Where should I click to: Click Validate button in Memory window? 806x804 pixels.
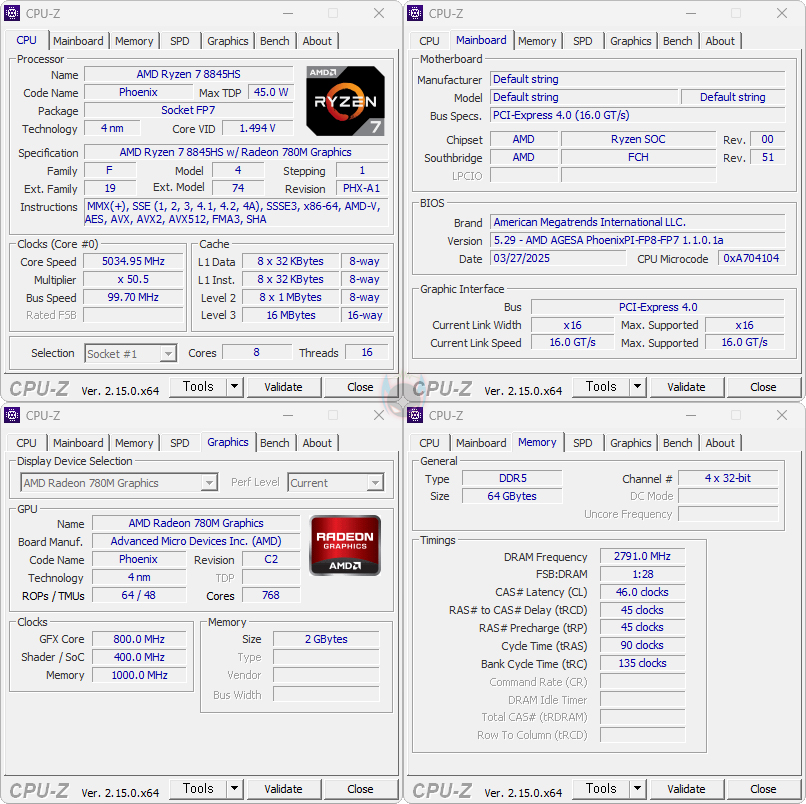686,789
